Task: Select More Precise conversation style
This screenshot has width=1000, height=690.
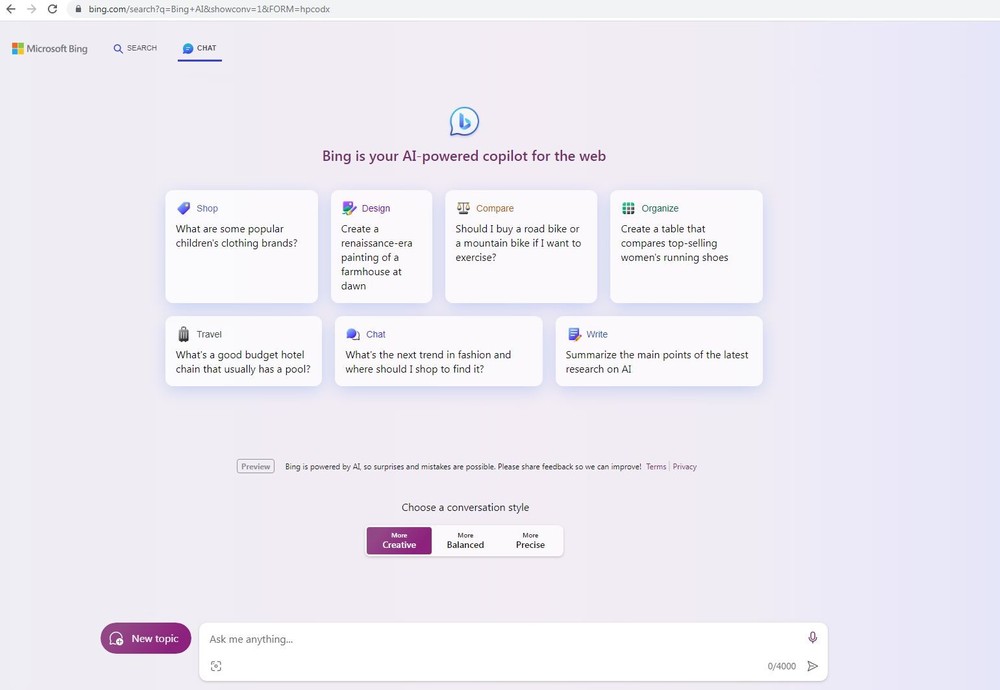Action: 530,540
